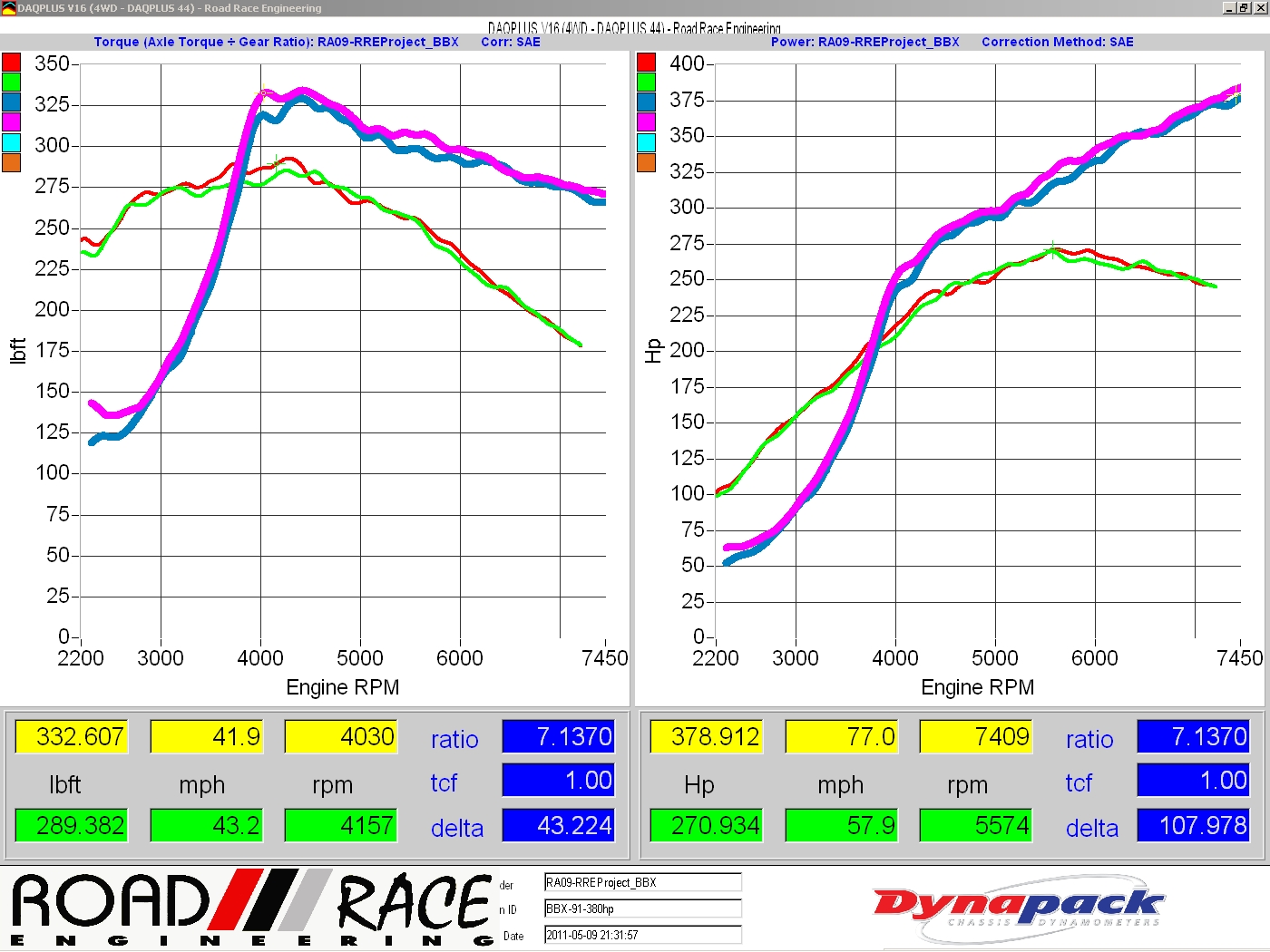This screenshot has width=1270, height=952.
Task: Select the magenta run swatch on torque graph
Action: coord(11,121)
